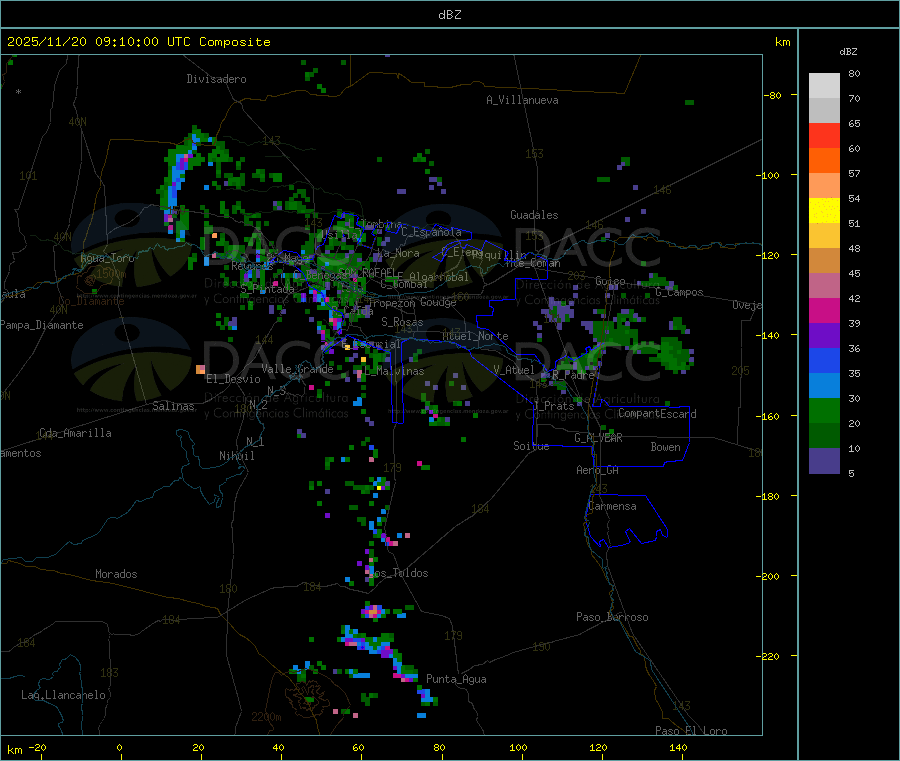The image size is (900, 761).
Task: Click the Guadales location label
Action: pos(534,215)
